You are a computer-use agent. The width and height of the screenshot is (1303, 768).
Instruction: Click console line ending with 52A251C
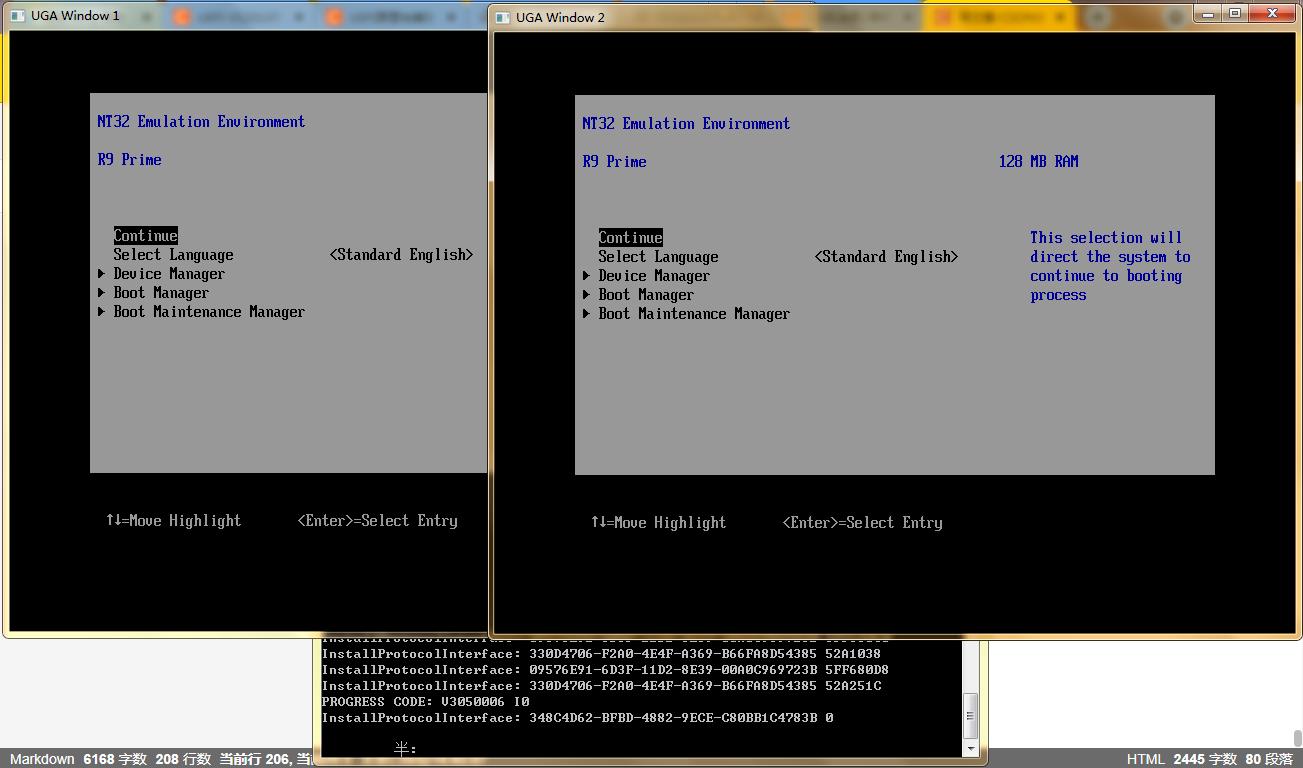click(x=601, y=686)
